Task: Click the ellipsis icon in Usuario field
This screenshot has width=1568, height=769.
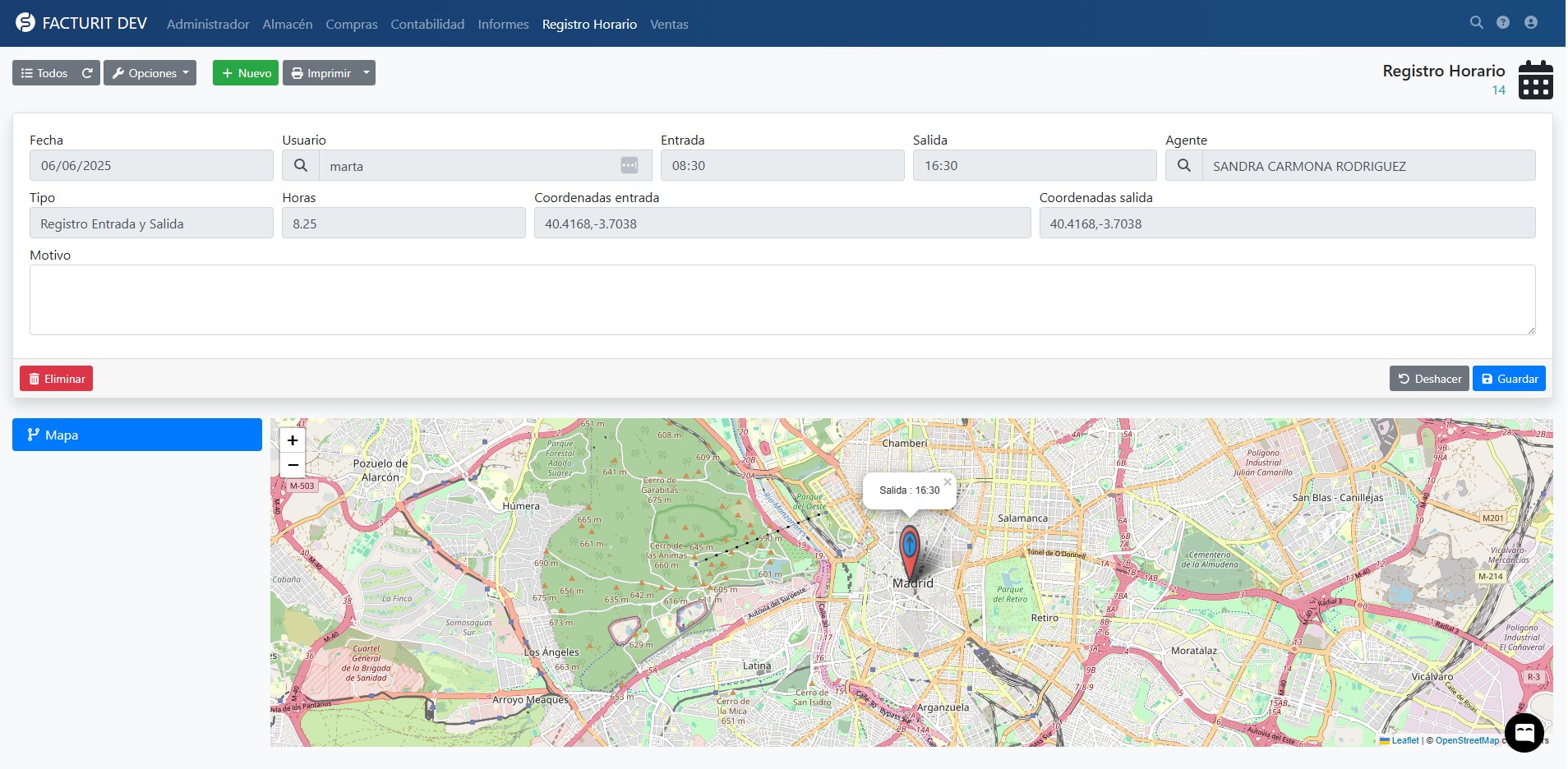Action: tap(629, 166)
